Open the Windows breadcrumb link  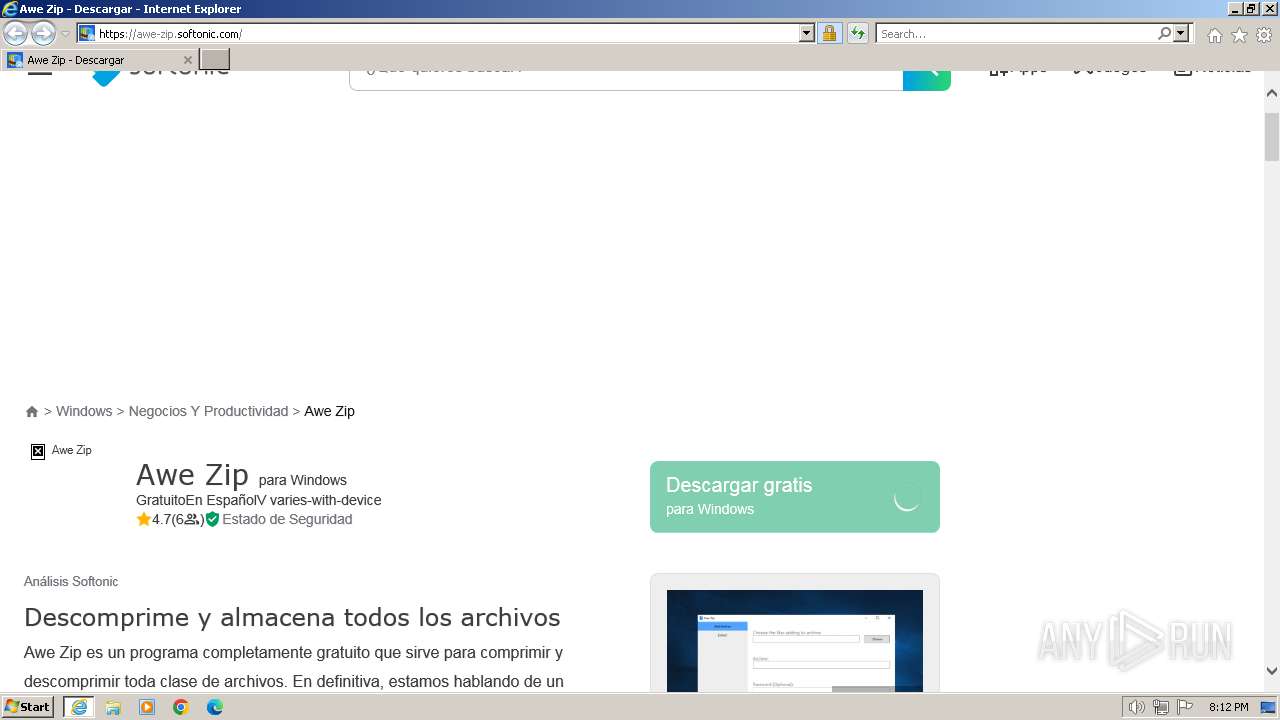pyautogui.click(x=84, y=411)
